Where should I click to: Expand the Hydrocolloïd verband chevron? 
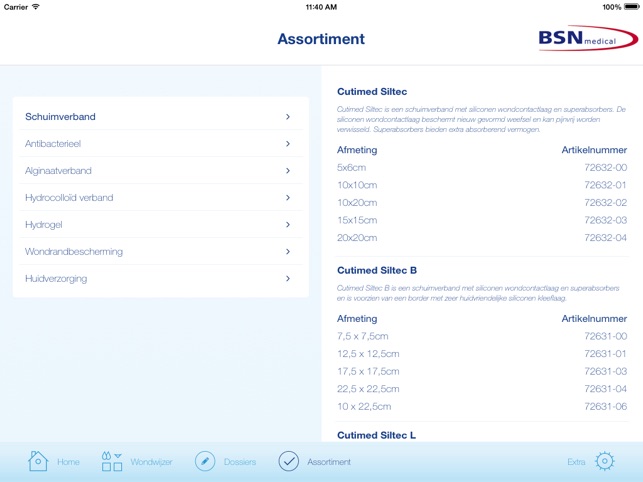[288, 198]
